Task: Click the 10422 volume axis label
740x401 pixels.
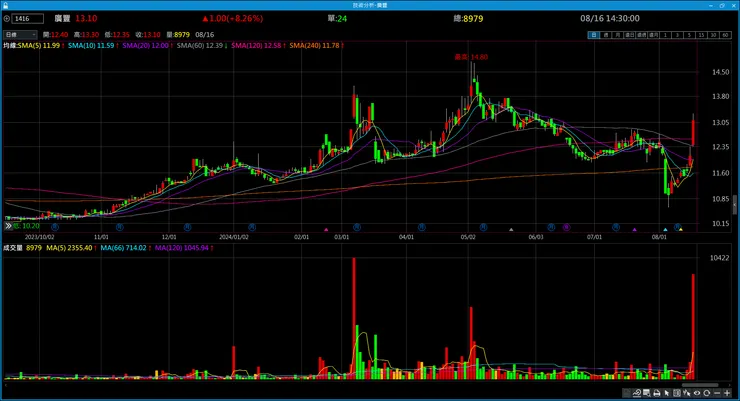Action: (719, 258)
